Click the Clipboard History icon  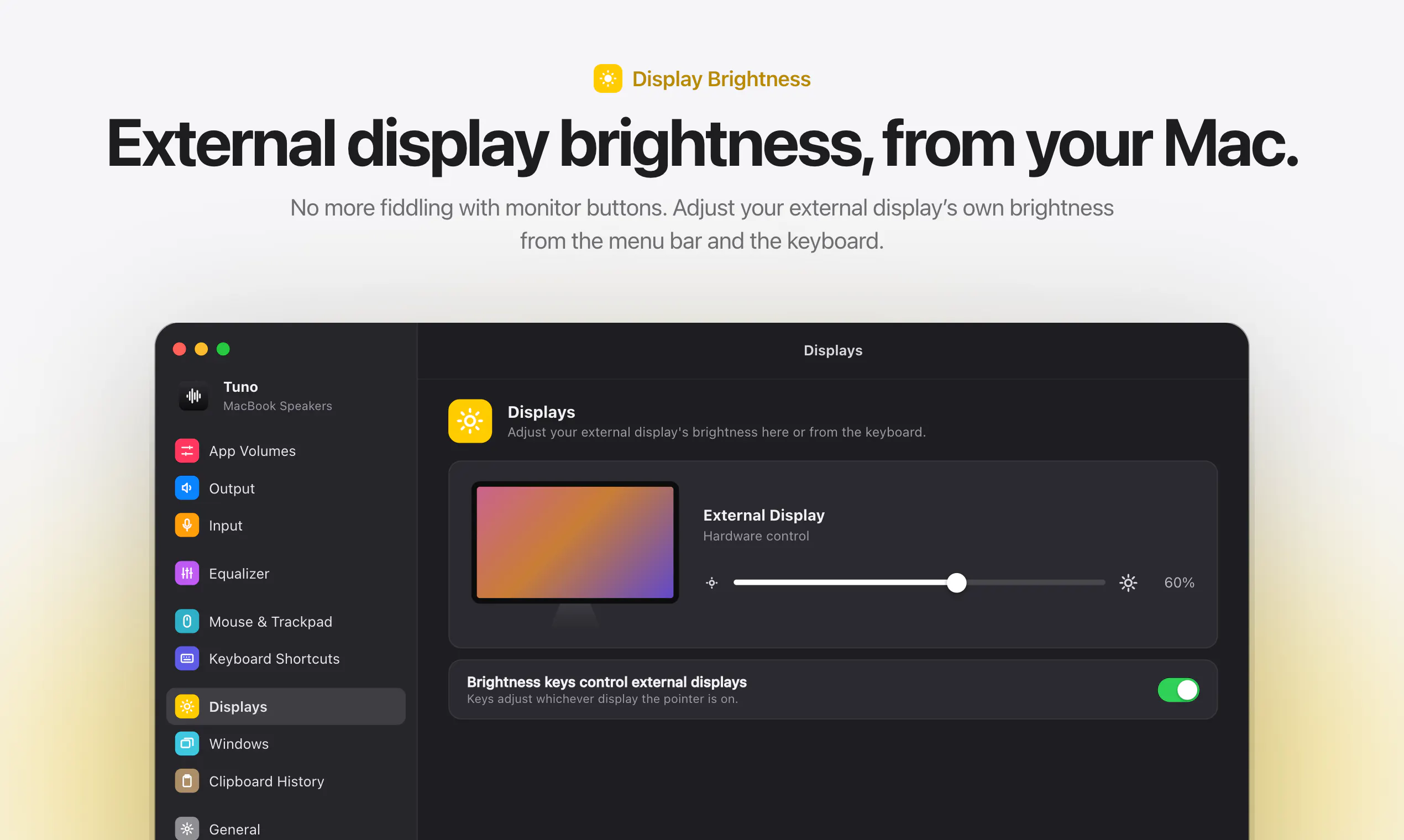[x=187, y=781]
